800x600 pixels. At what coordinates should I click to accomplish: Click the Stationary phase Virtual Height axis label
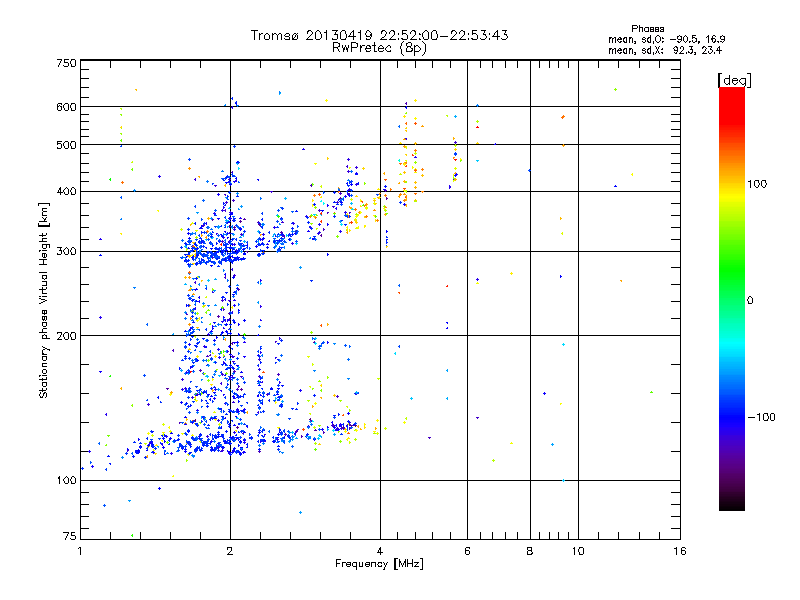coord(44,300)
